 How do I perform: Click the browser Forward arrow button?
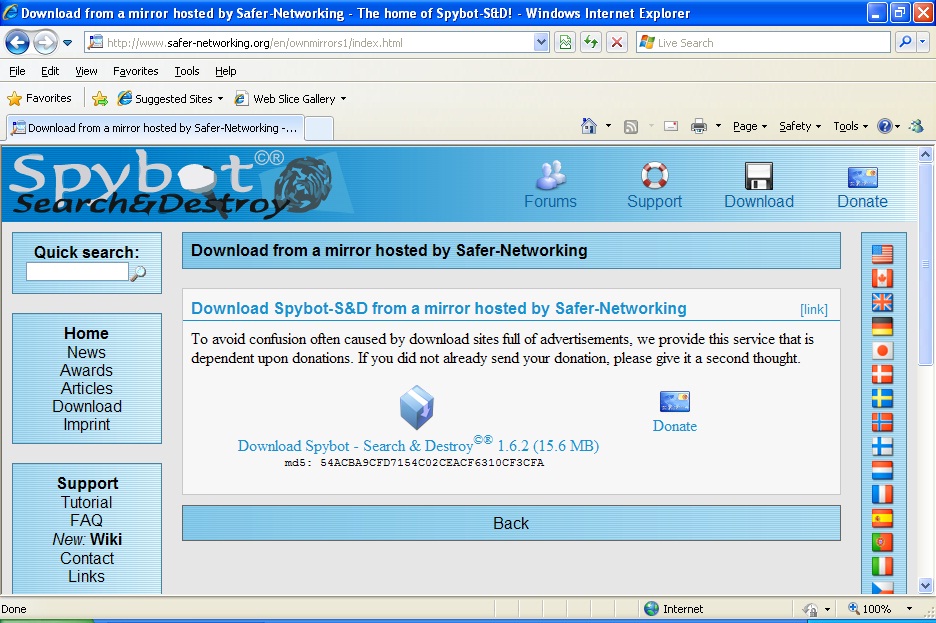(x=45, y=42)
